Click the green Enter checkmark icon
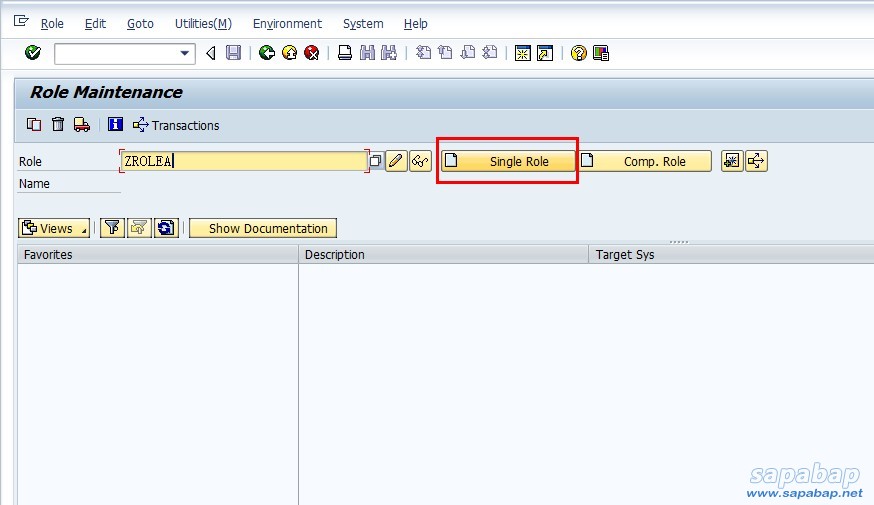This screenshot has width=874, height=505. click(x=32, y=53)
